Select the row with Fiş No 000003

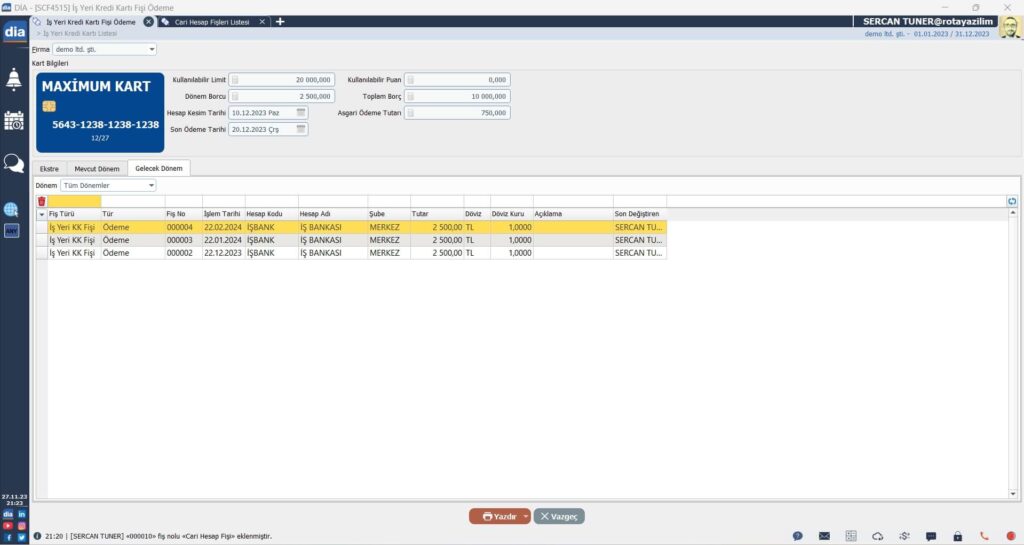pyautogui.click(x=351, y=240)
